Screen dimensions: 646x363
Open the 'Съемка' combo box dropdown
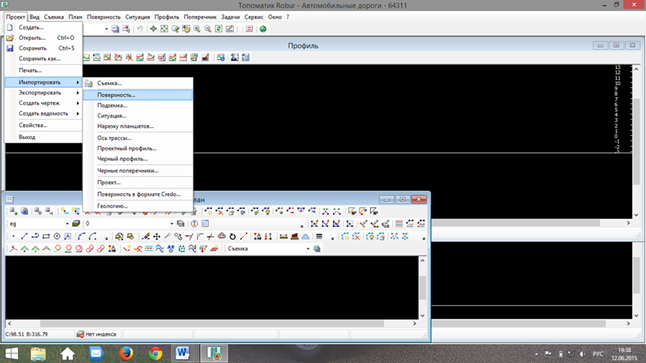coord(307,249)
